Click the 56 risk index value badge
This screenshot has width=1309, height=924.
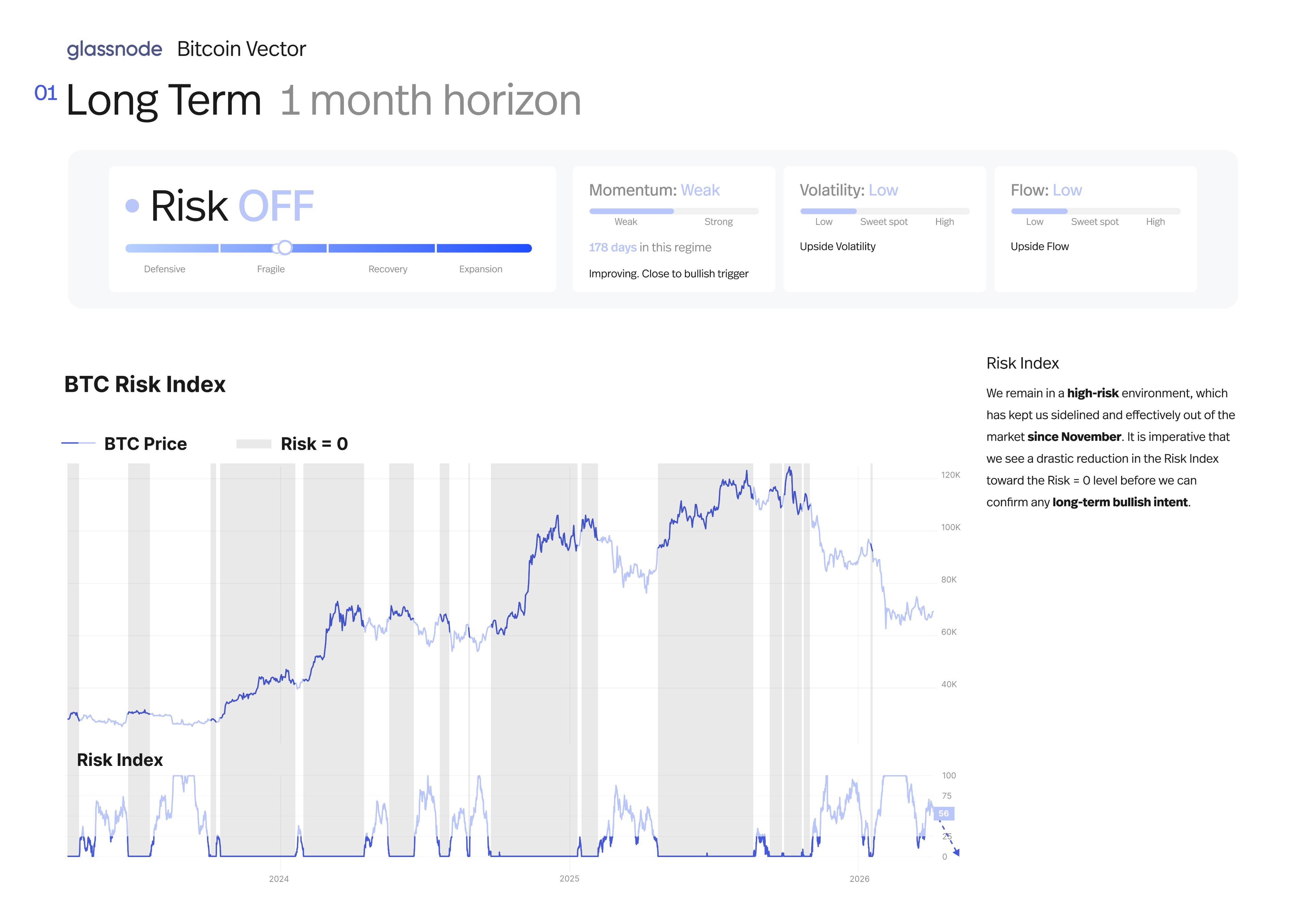coord(944,814)
